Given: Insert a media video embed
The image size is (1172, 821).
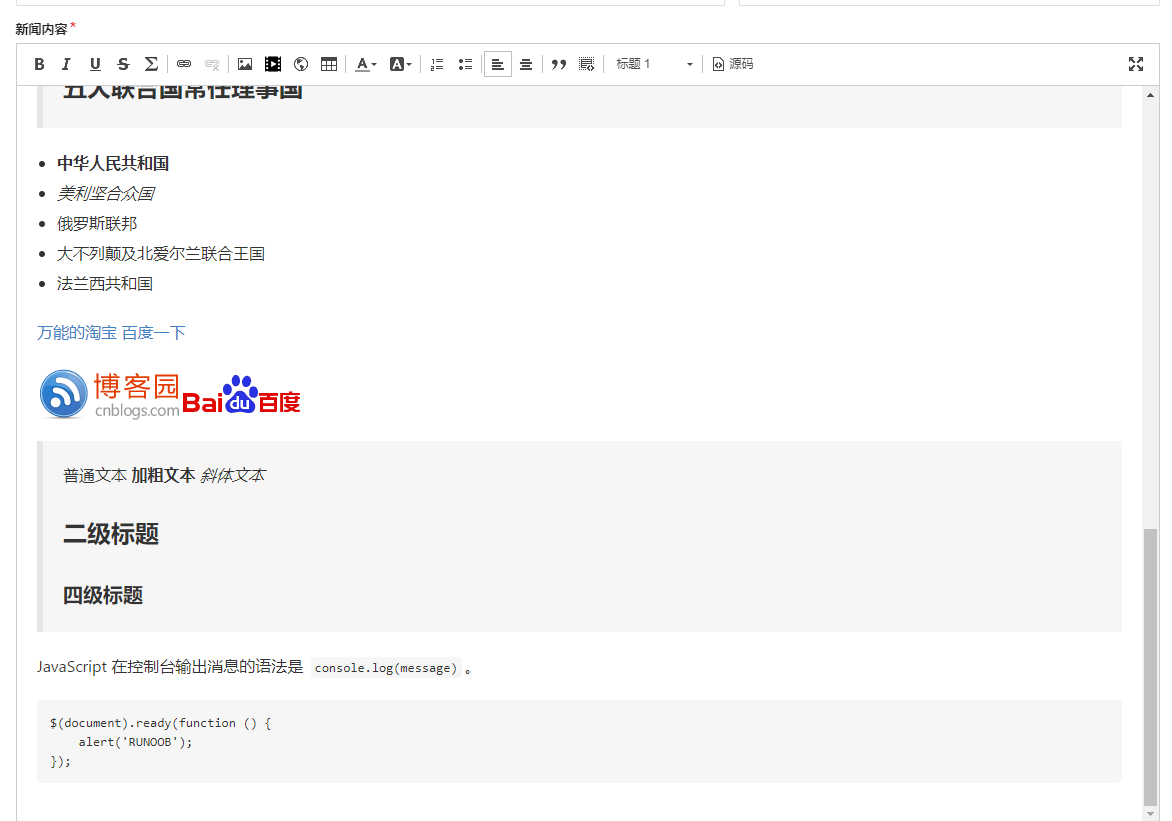Looking at the screenshot, I should click(273, 63).
